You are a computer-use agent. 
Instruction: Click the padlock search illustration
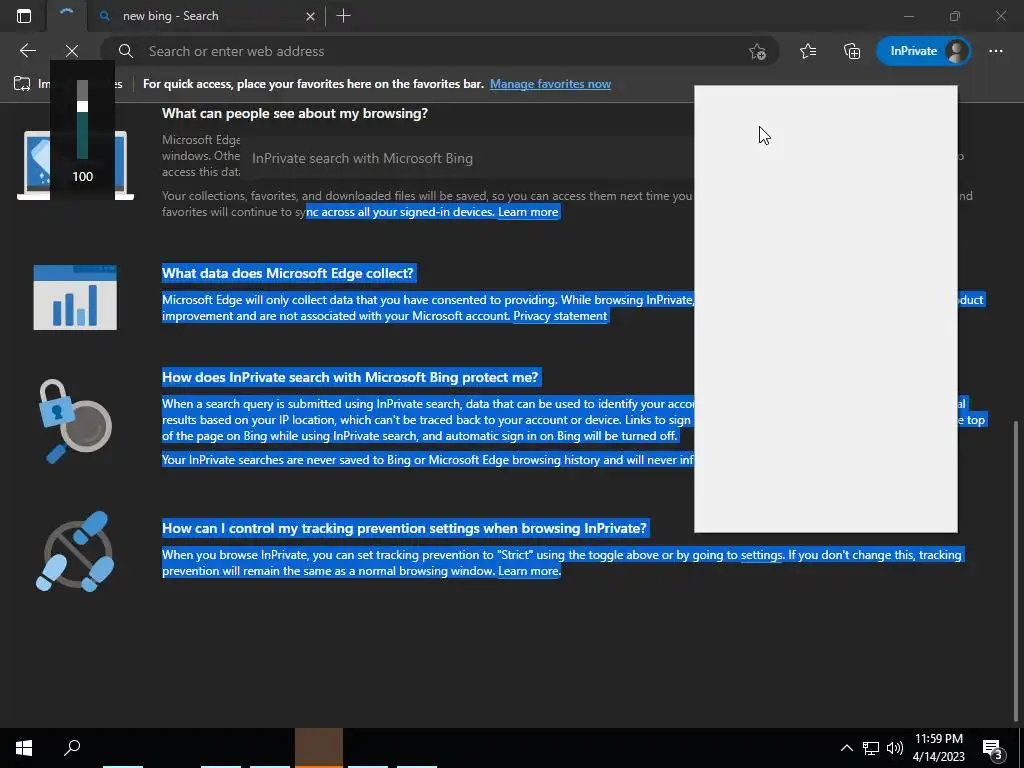pos(75,421)
